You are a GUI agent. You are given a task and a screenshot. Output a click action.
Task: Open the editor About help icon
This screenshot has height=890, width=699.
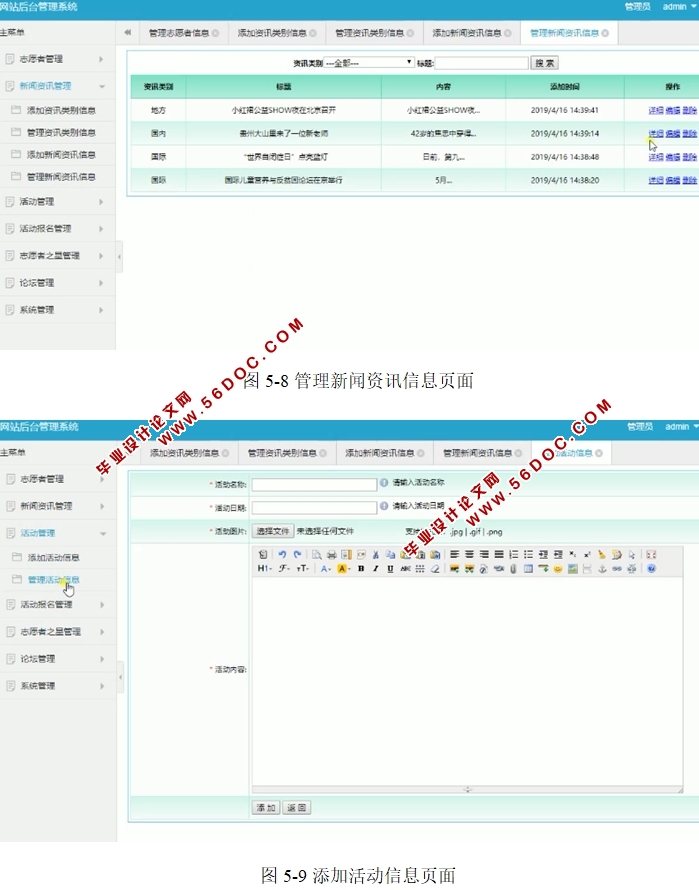point(651,569)
